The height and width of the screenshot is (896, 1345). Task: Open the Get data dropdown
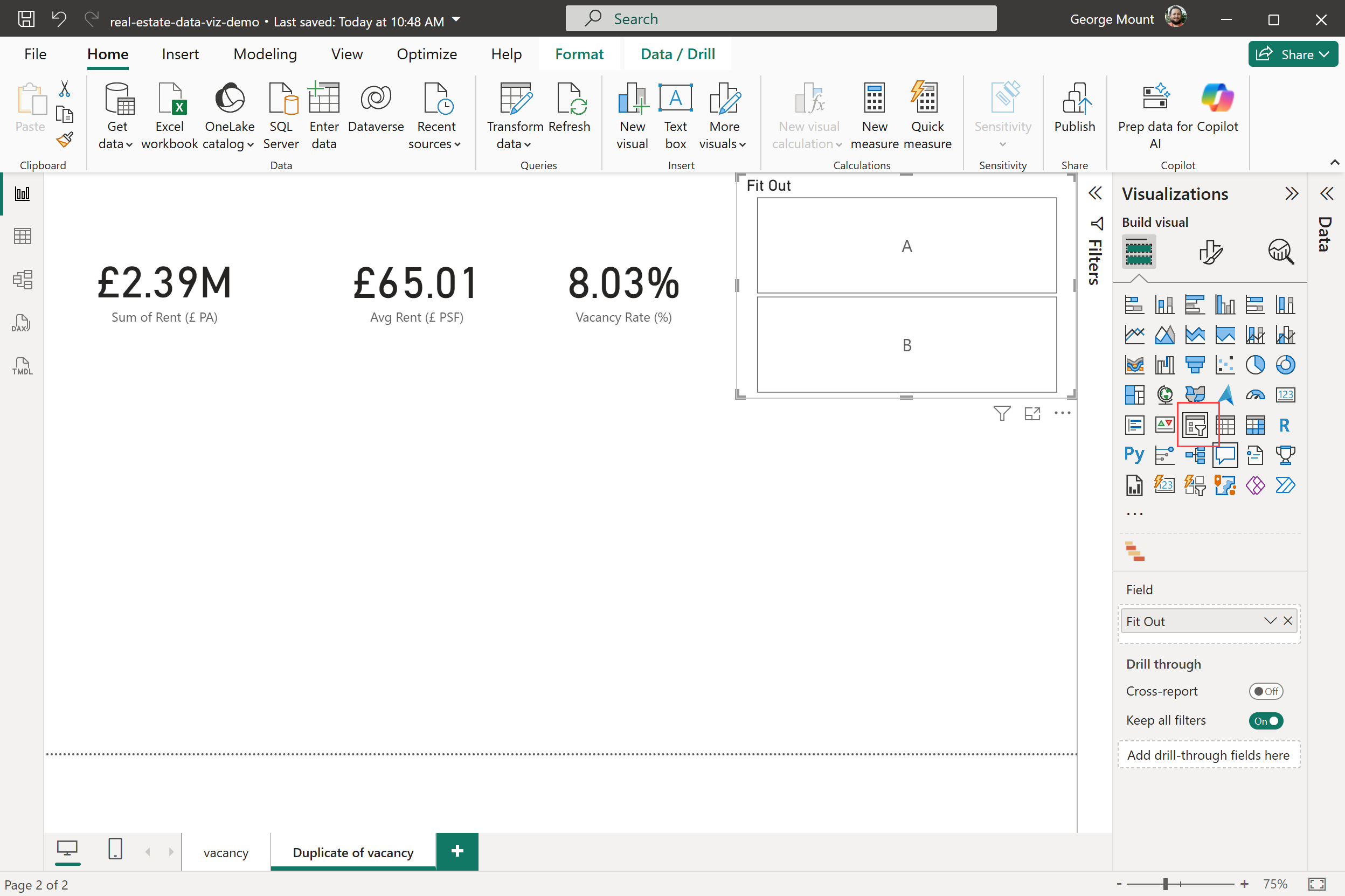[116, 144]
